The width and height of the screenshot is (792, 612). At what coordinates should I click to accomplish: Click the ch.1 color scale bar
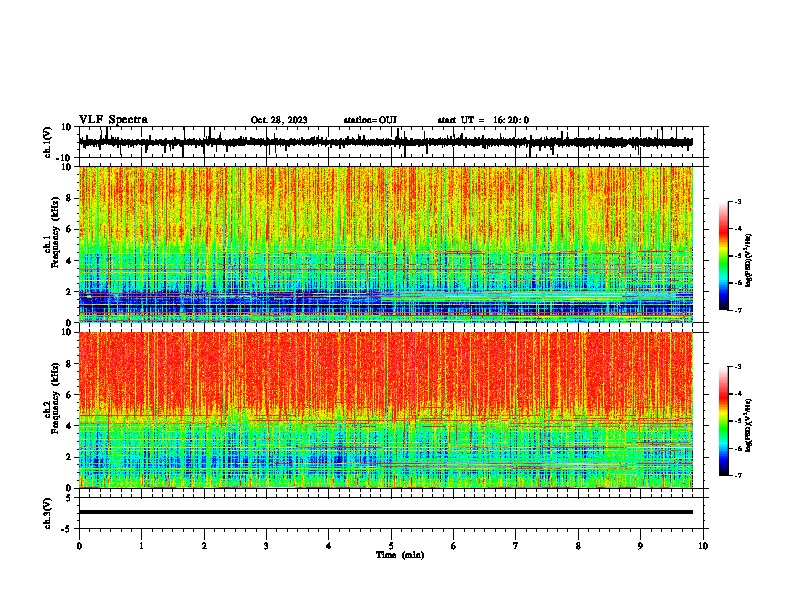pyautogui.click(x=723, y=256)
